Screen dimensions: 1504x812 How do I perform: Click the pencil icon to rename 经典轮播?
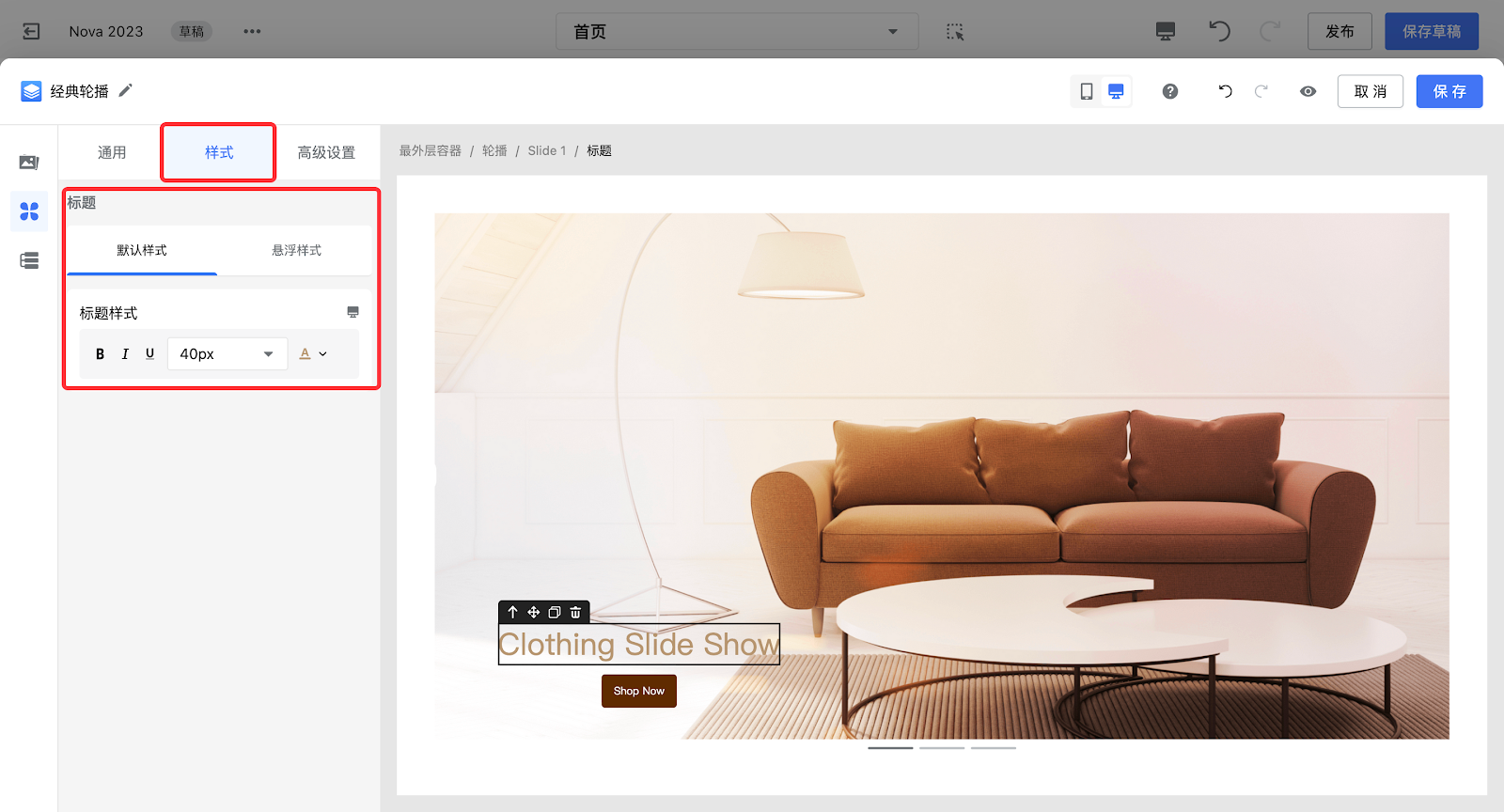tap(125, 90)
